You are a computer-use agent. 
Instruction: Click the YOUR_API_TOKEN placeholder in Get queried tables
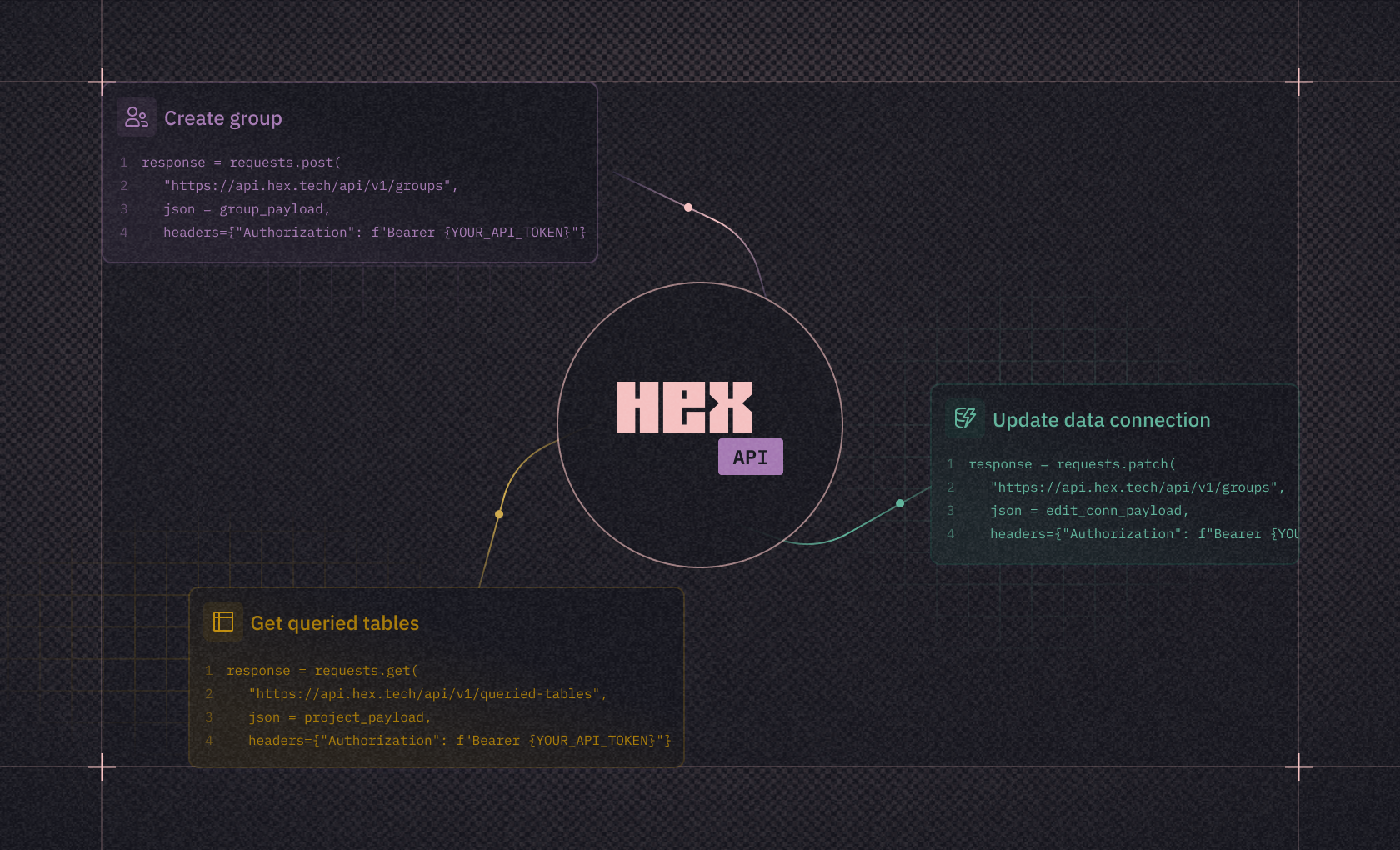pos(593,740)
